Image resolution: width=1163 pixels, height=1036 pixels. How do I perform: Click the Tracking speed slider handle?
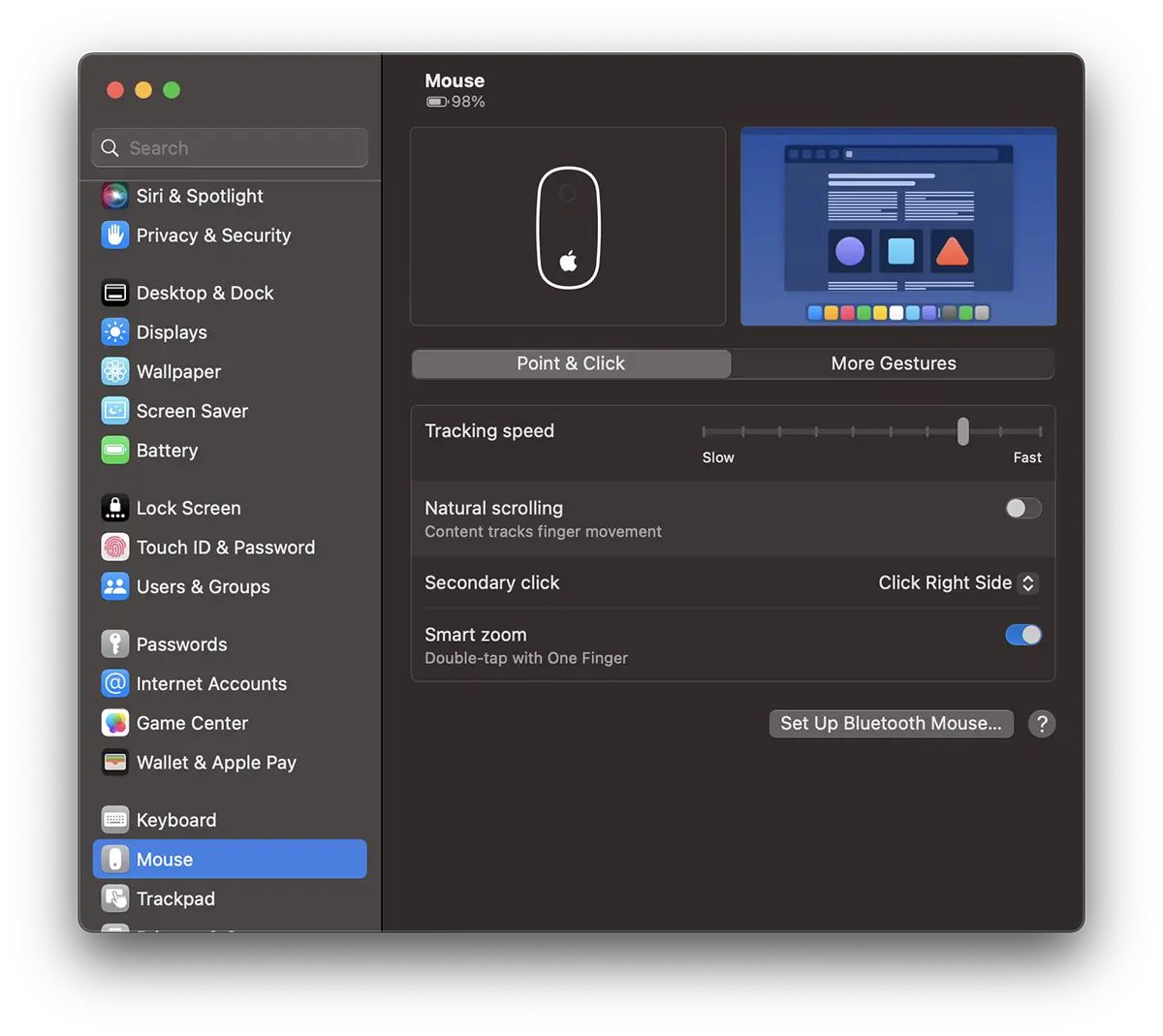click(962, 431)
